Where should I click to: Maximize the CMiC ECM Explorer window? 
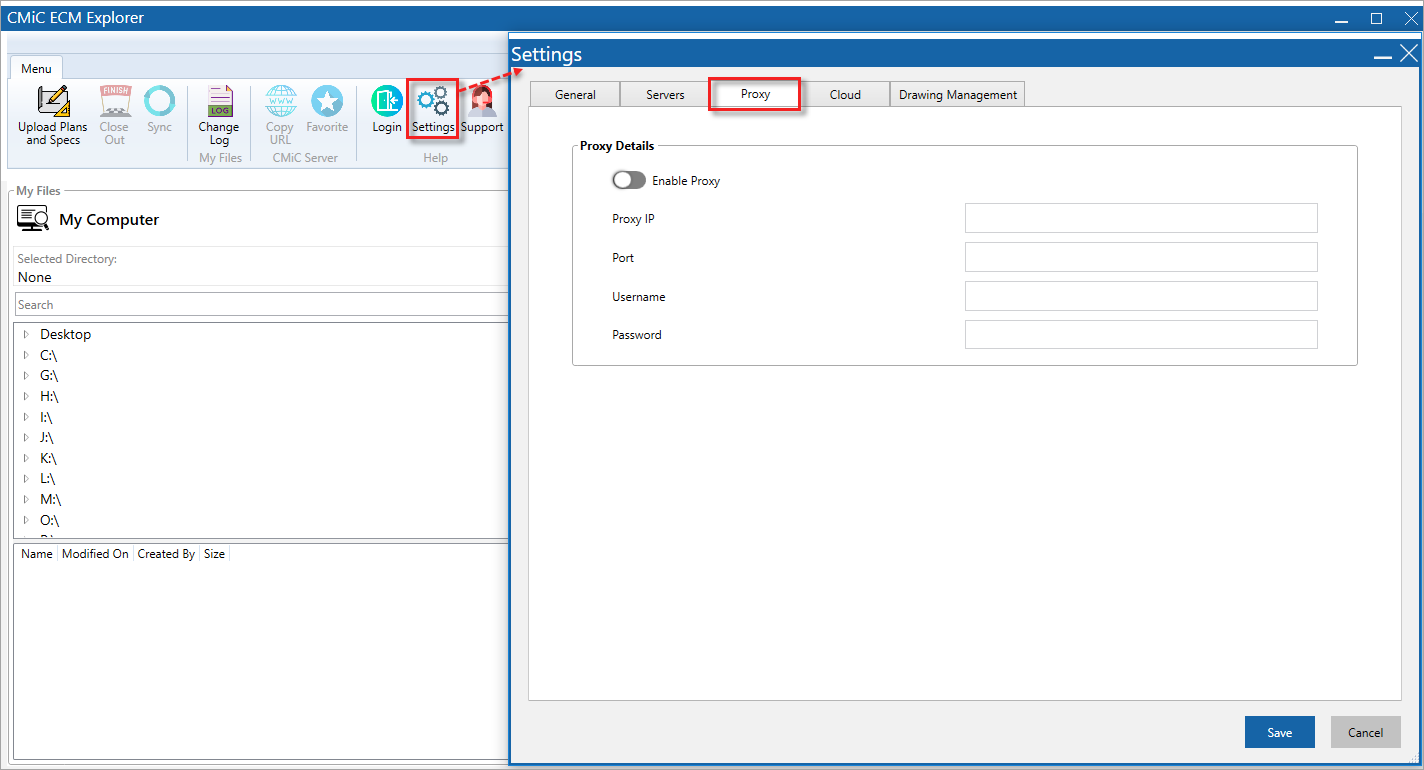point(1376,18)
